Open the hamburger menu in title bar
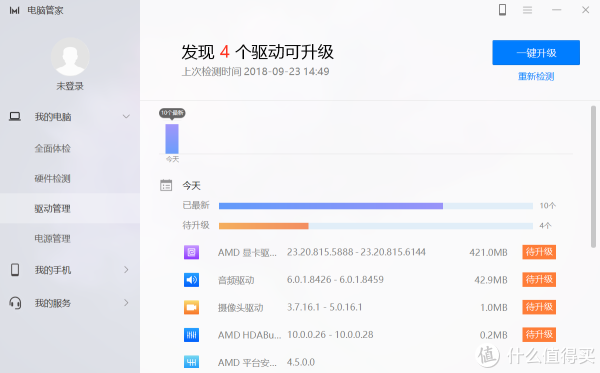Viewport: 600px width, 373px height. coord(527,10)
